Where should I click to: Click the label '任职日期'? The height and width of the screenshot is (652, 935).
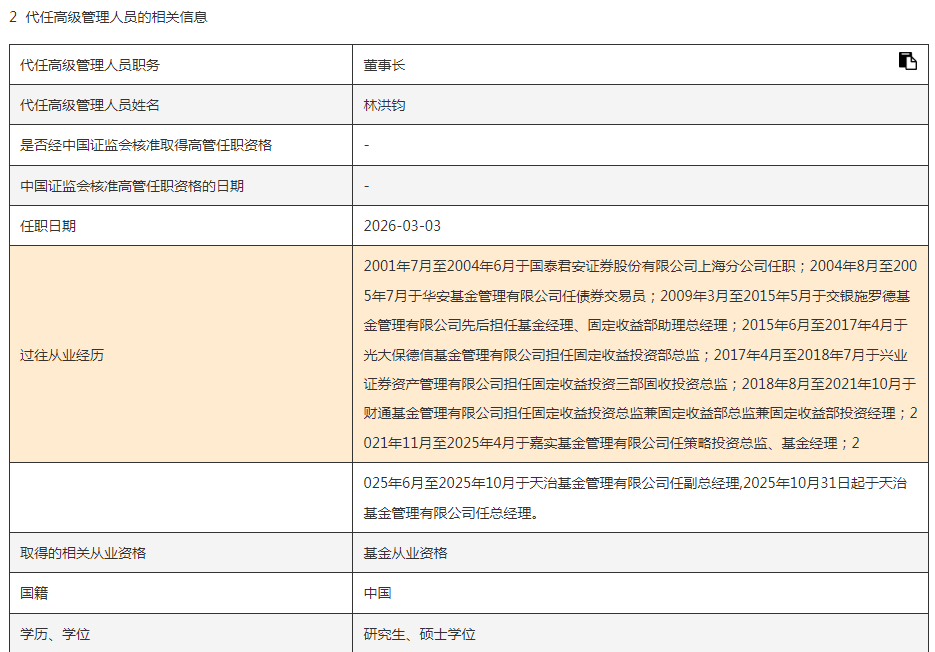click(48, 226)
